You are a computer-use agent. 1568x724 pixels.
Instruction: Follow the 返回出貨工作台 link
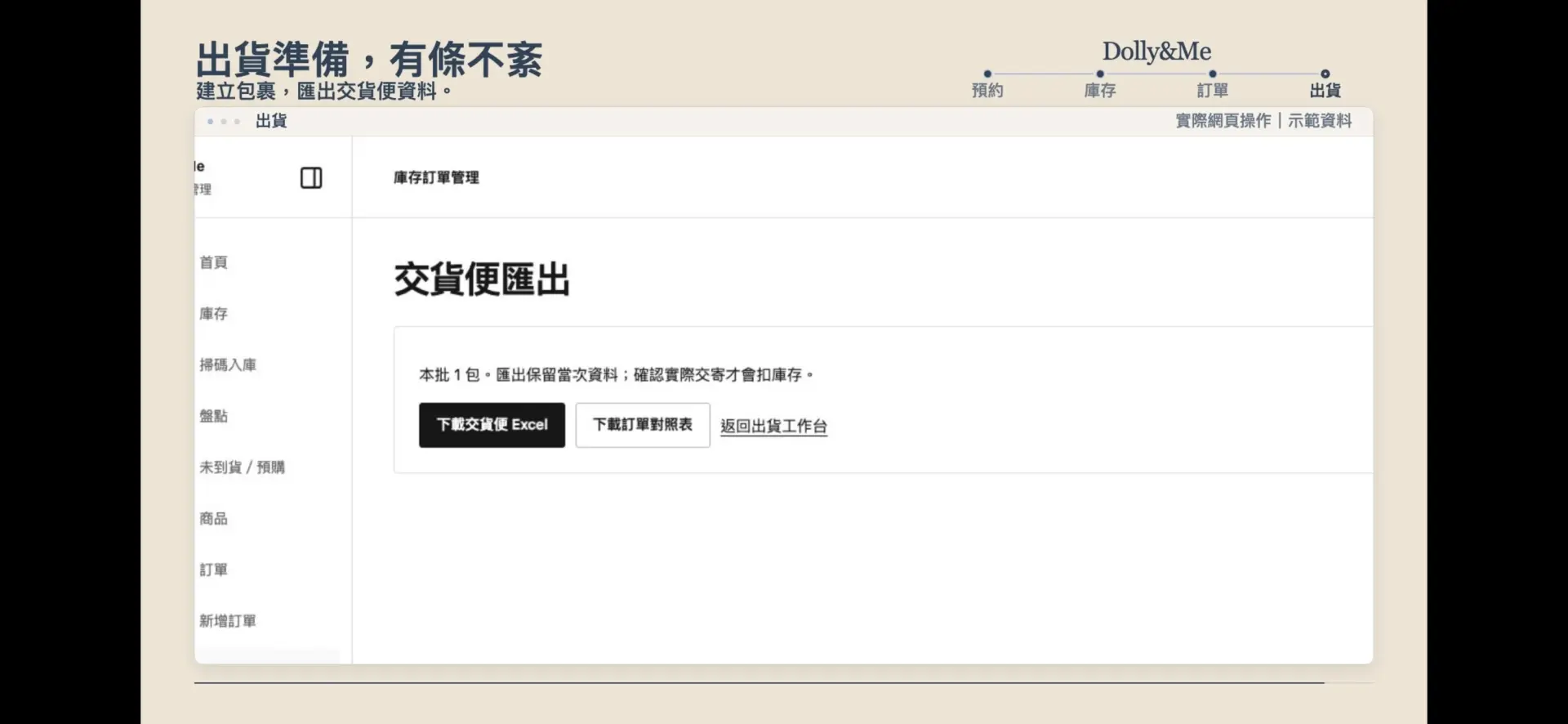pos(773,426)
